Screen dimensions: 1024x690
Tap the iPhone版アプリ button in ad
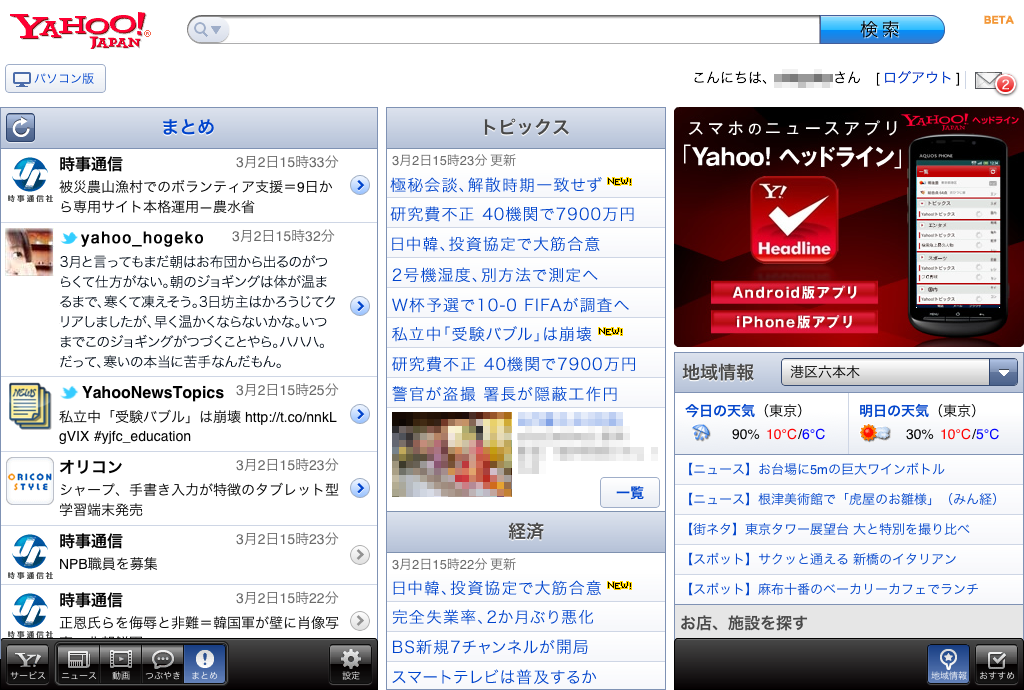click(794, 322)
